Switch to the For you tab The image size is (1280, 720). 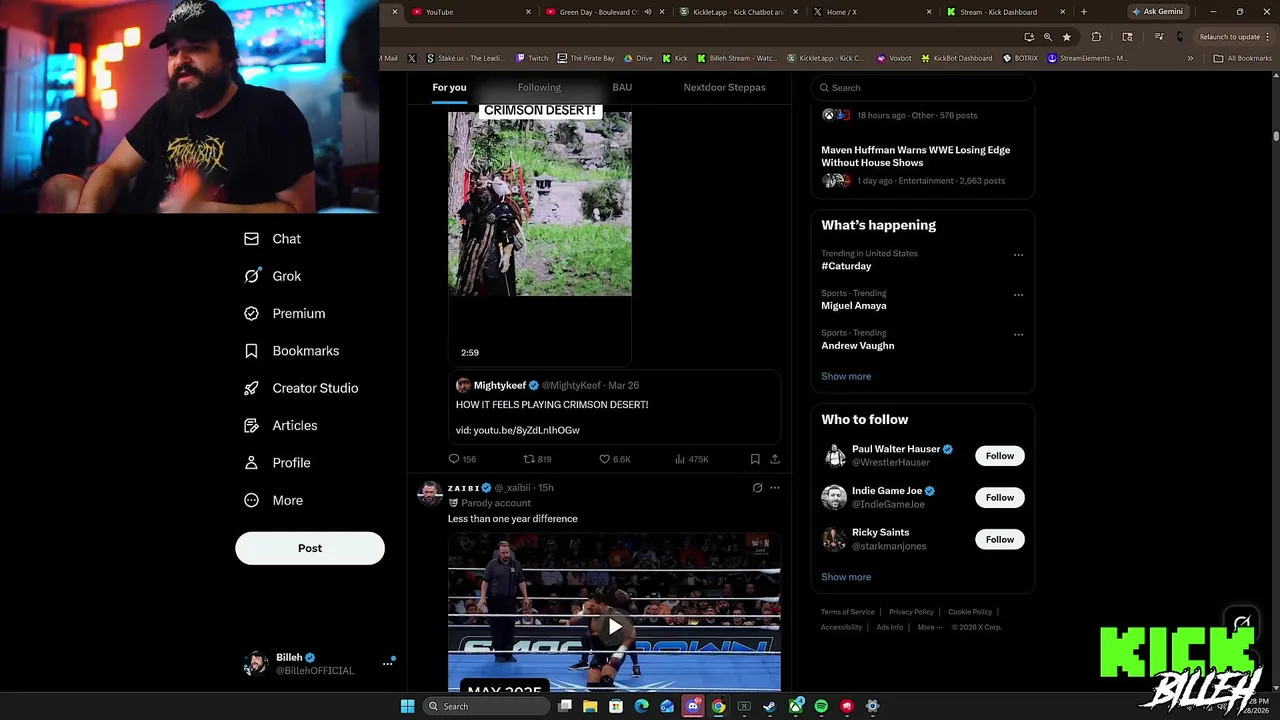[449, 87]
